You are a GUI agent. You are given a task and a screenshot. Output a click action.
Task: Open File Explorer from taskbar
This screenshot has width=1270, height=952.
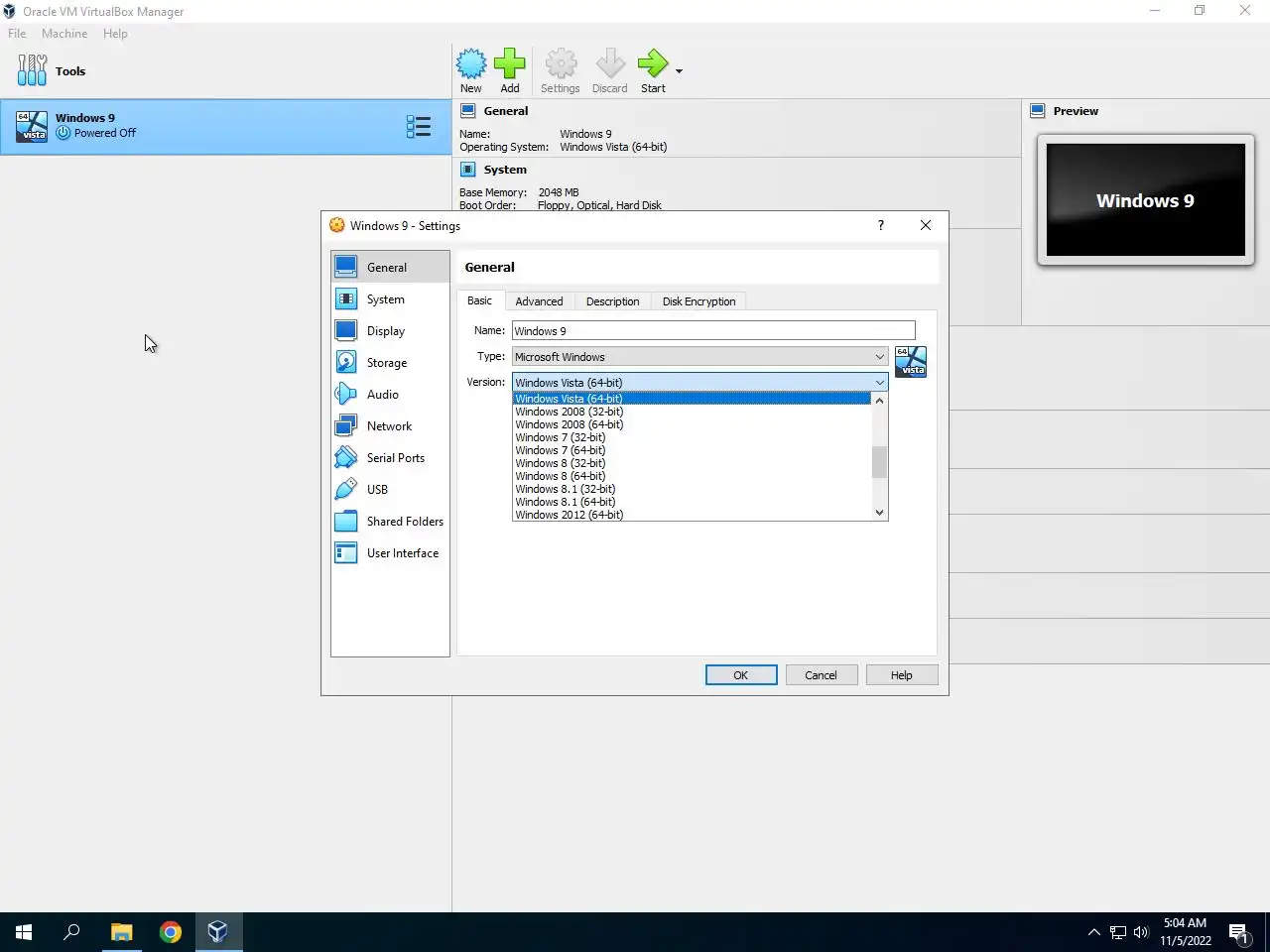tap(121, 932)
